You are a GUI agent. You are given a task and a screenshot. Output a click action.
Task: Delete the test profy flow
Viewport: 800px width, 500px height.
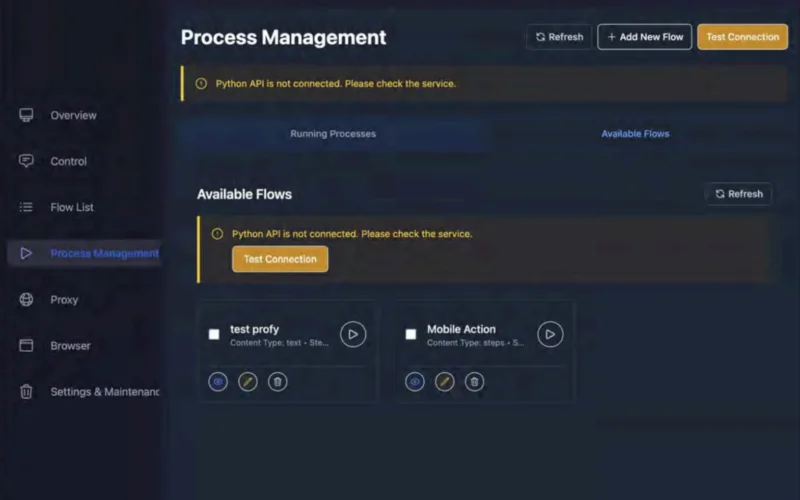pos(278,382)
